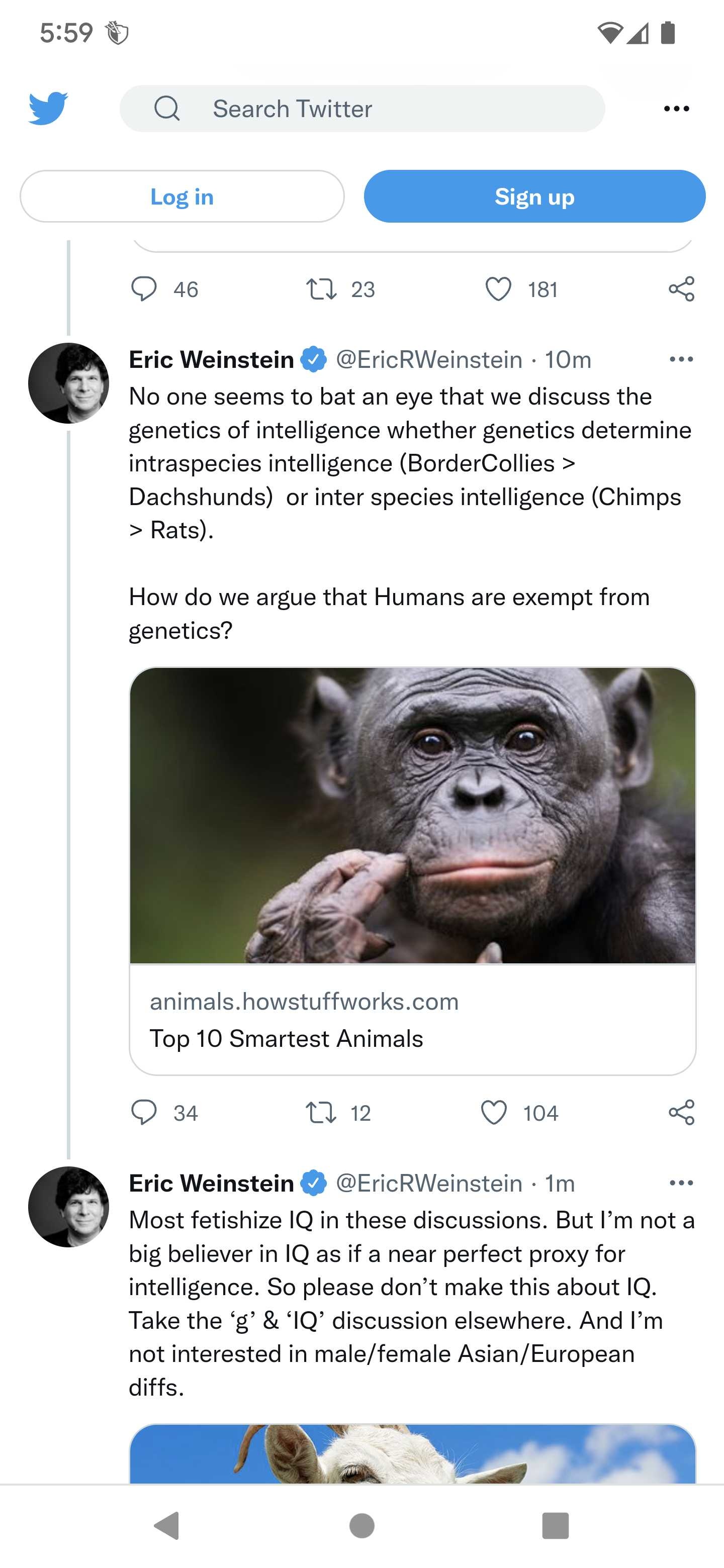724x1568 pixels.
Task: Open more options on the 1m tweet
Action: click(x=681, y=1183)
